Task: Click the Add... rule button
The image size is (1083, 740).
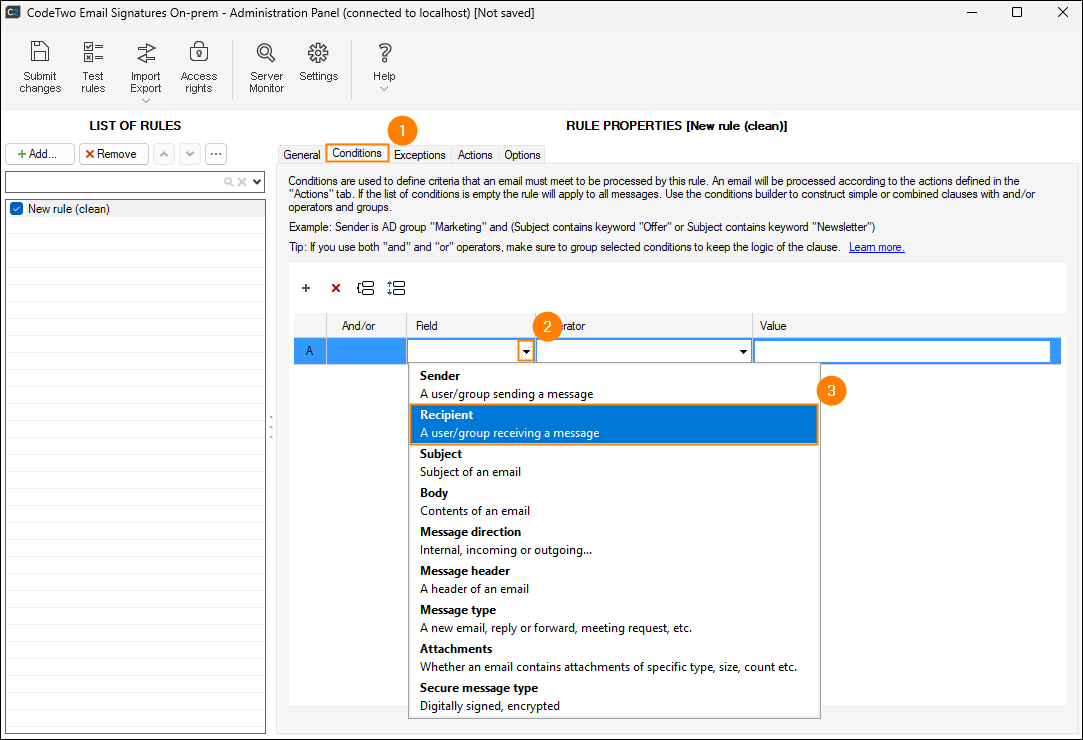Action: (40, 154)
